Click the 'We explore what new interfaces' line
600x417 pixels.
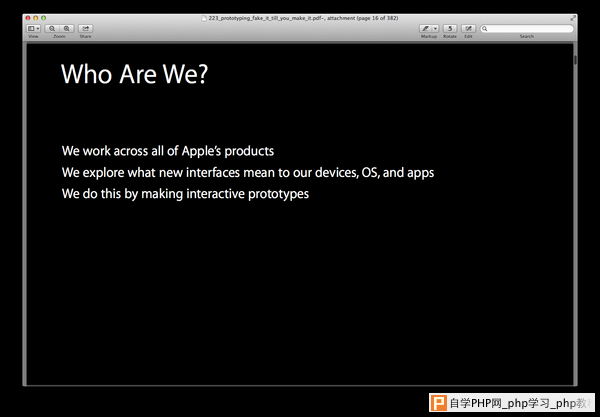click(x=248, y=173)
